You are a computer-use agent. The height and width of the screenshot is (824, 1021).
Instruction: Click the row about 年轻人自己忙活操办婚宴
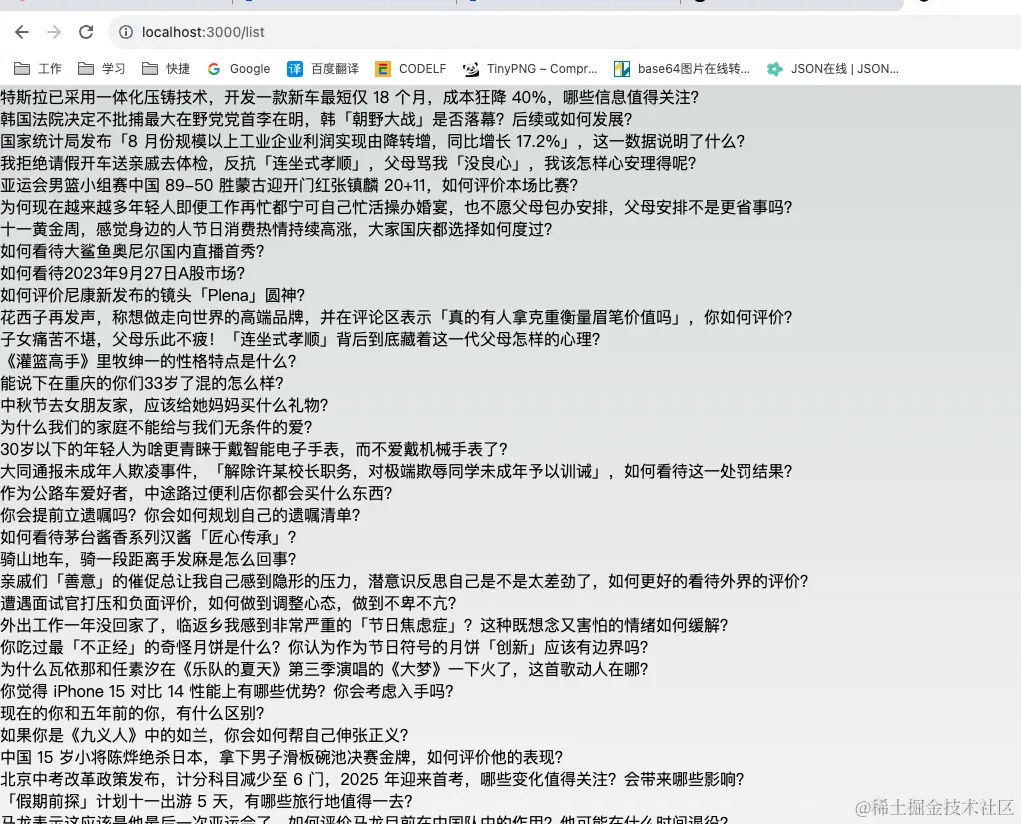click(x=397, y=208)
